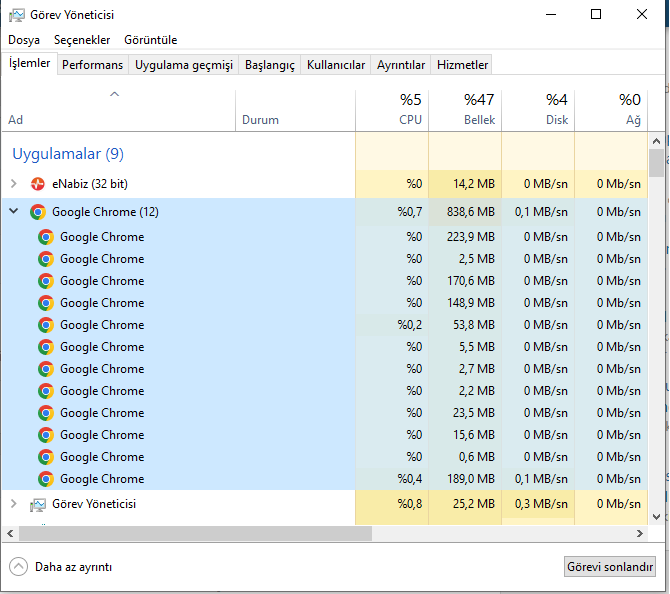Select the Chrome process using 53,8 MB

pyautogui.click(x=102, y=325)
